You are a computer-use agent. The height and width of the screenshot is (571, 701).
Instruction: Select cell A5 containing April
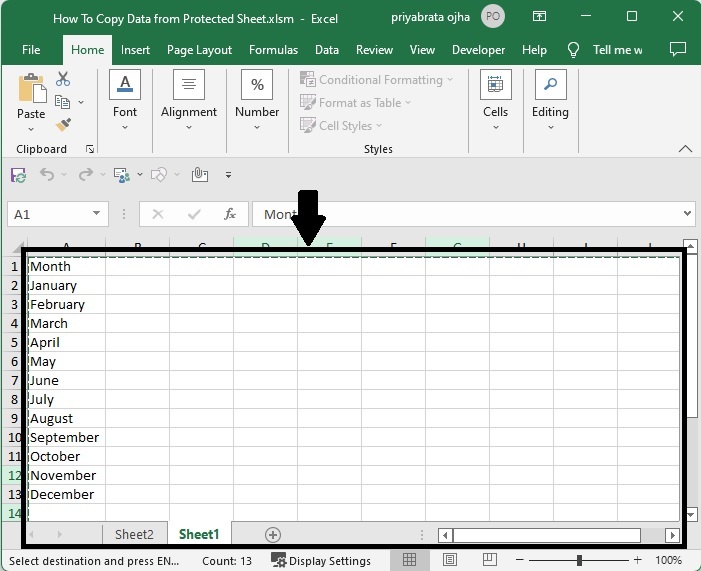pos(65,342)
